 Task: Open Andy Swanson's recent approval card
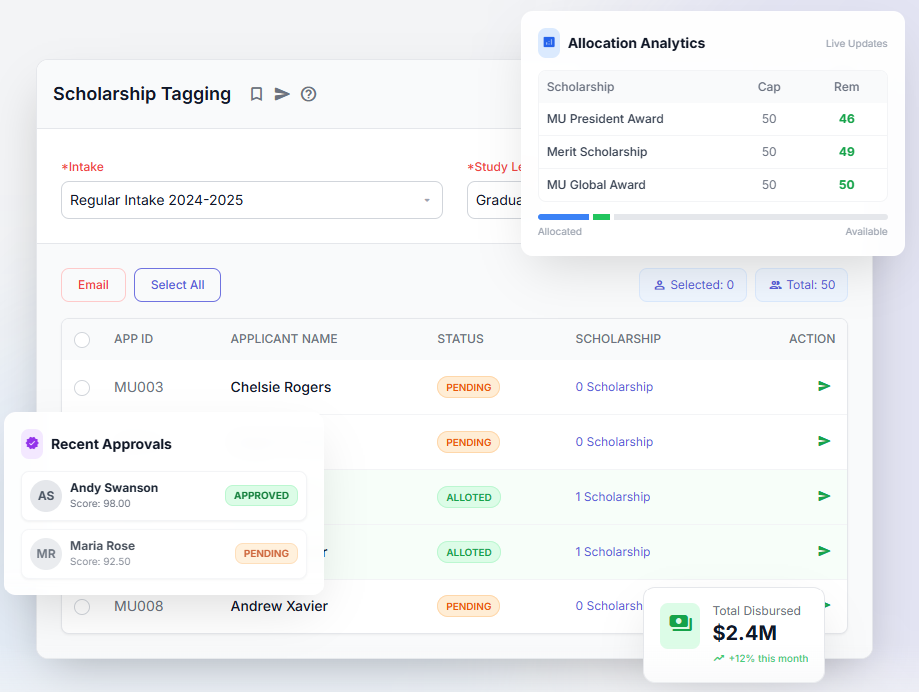point(164,496)
